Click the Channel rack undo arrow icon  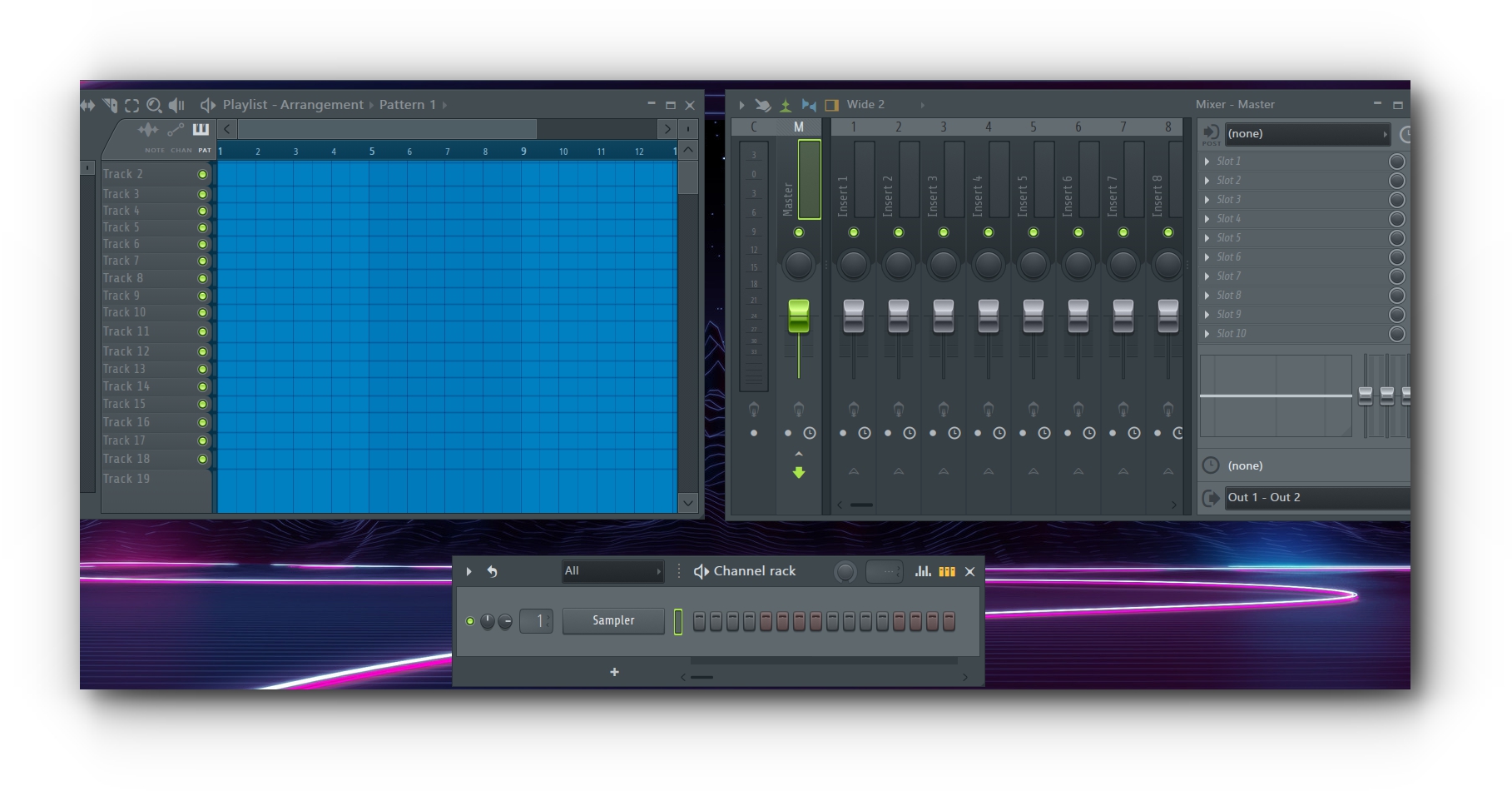pyautogui.click(x=492, y=571)
